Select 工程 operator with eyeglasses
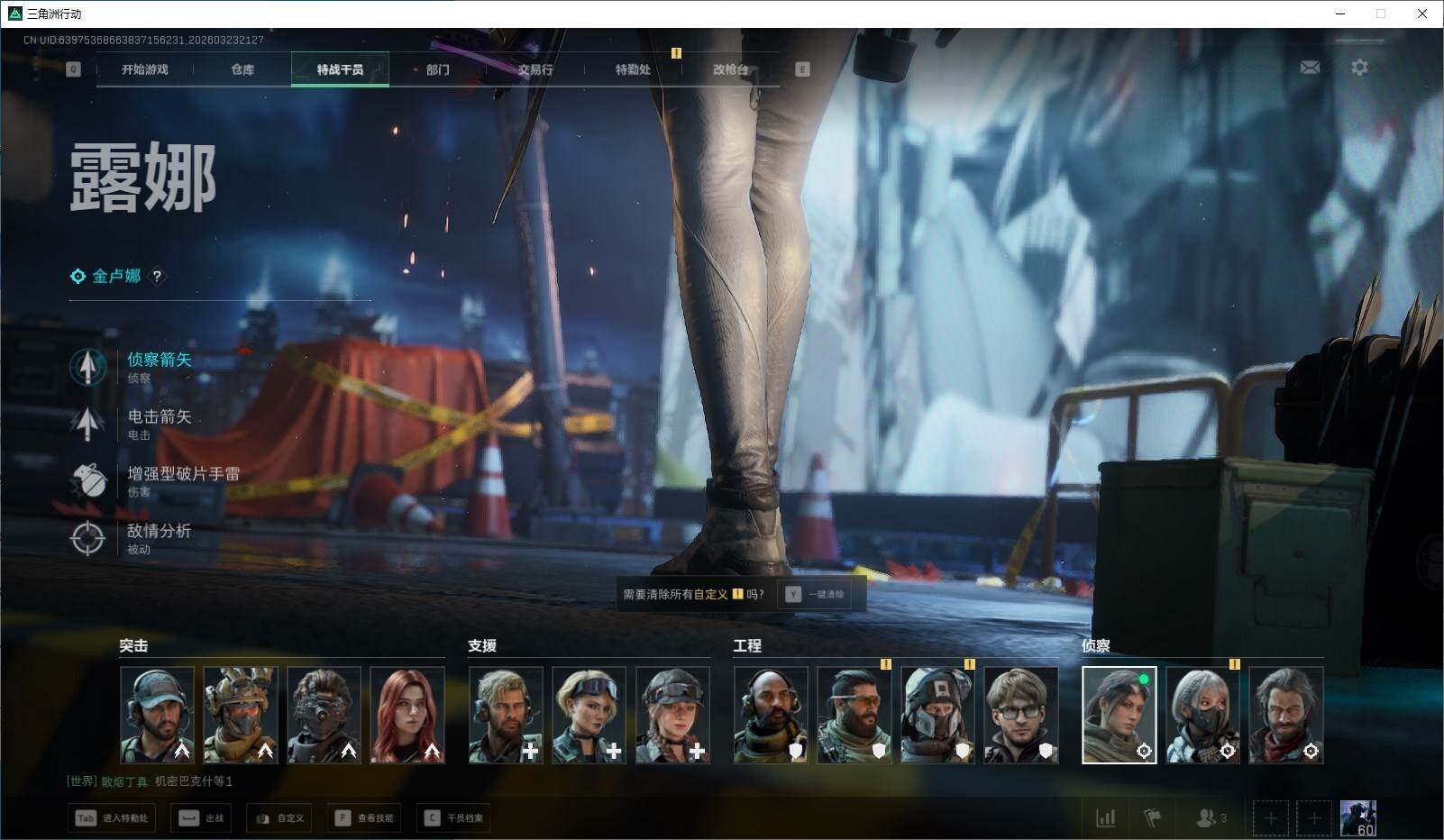1444x840 pixels. point(1021,715)
